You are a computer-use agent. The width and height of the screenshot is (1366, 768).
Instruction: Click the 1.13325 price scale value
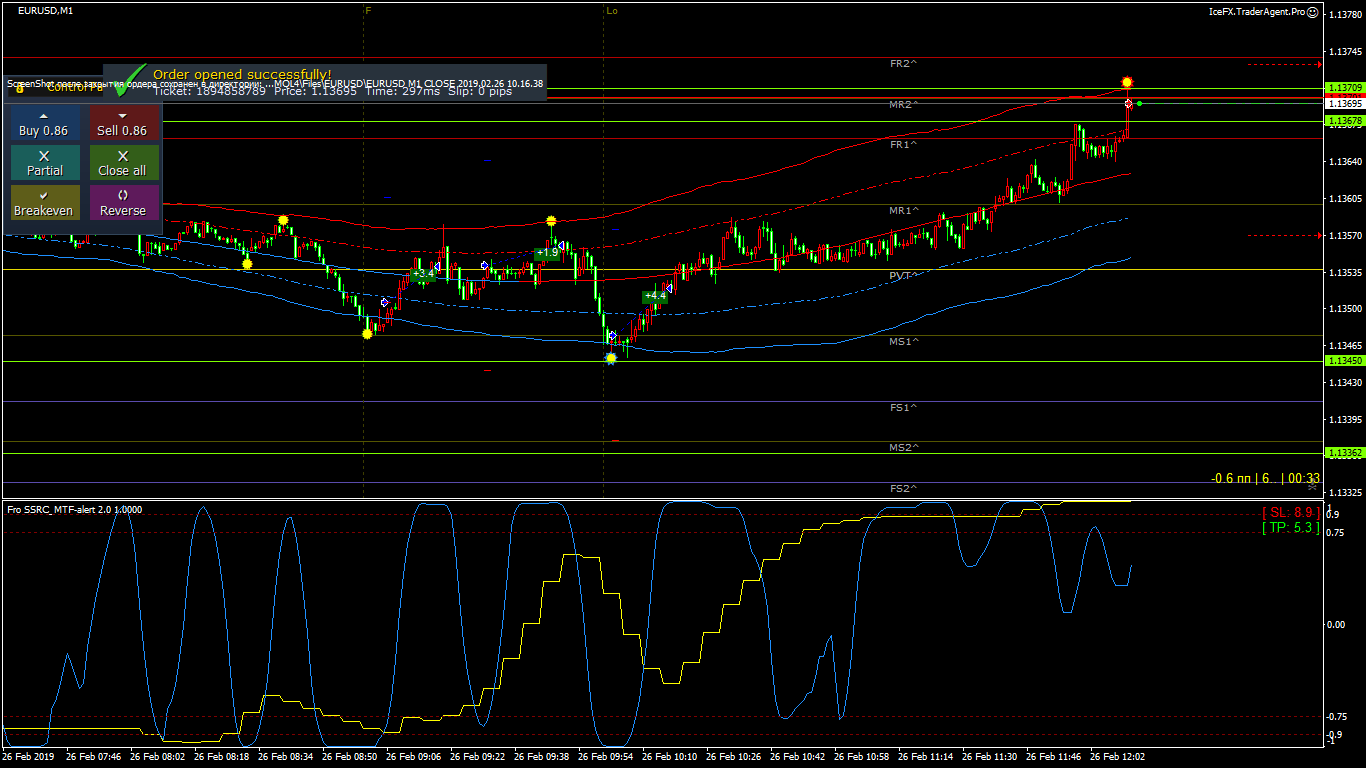point(1343,493)
